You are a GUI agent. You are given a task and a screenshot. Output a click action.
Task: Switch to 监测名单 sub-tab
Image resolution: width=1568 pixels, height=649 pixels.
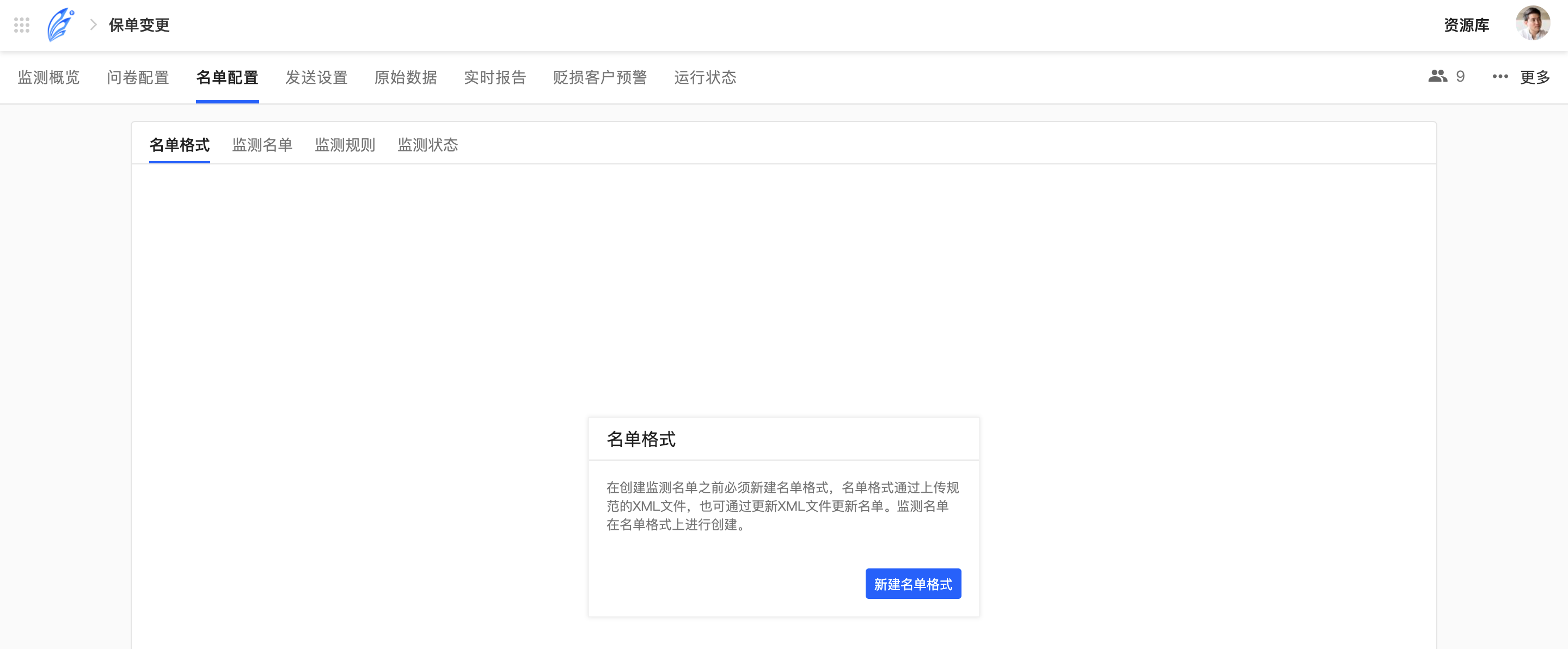[262, 145]
